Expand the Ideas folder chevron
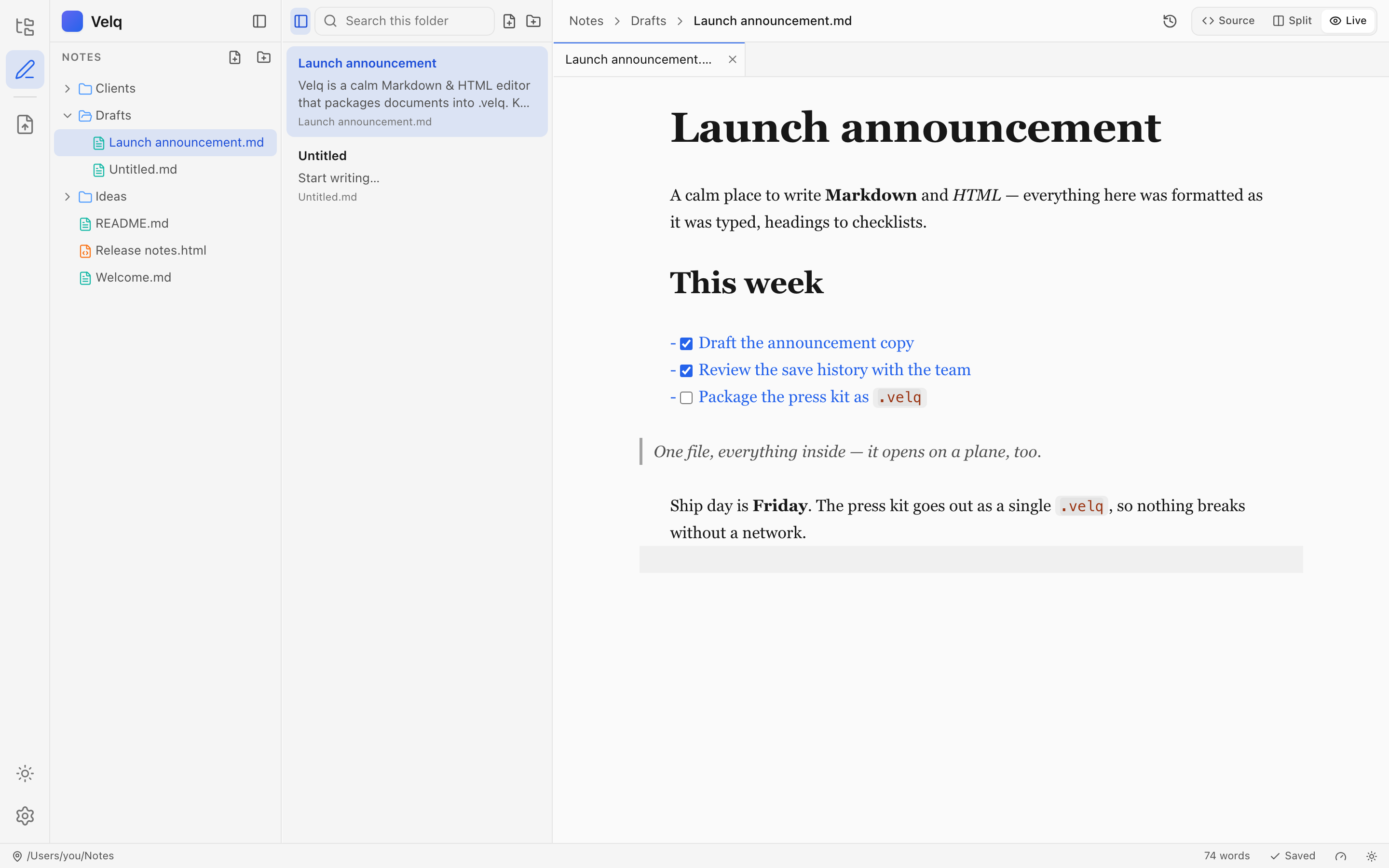The image size is (1389, 868). click(67, 196)
